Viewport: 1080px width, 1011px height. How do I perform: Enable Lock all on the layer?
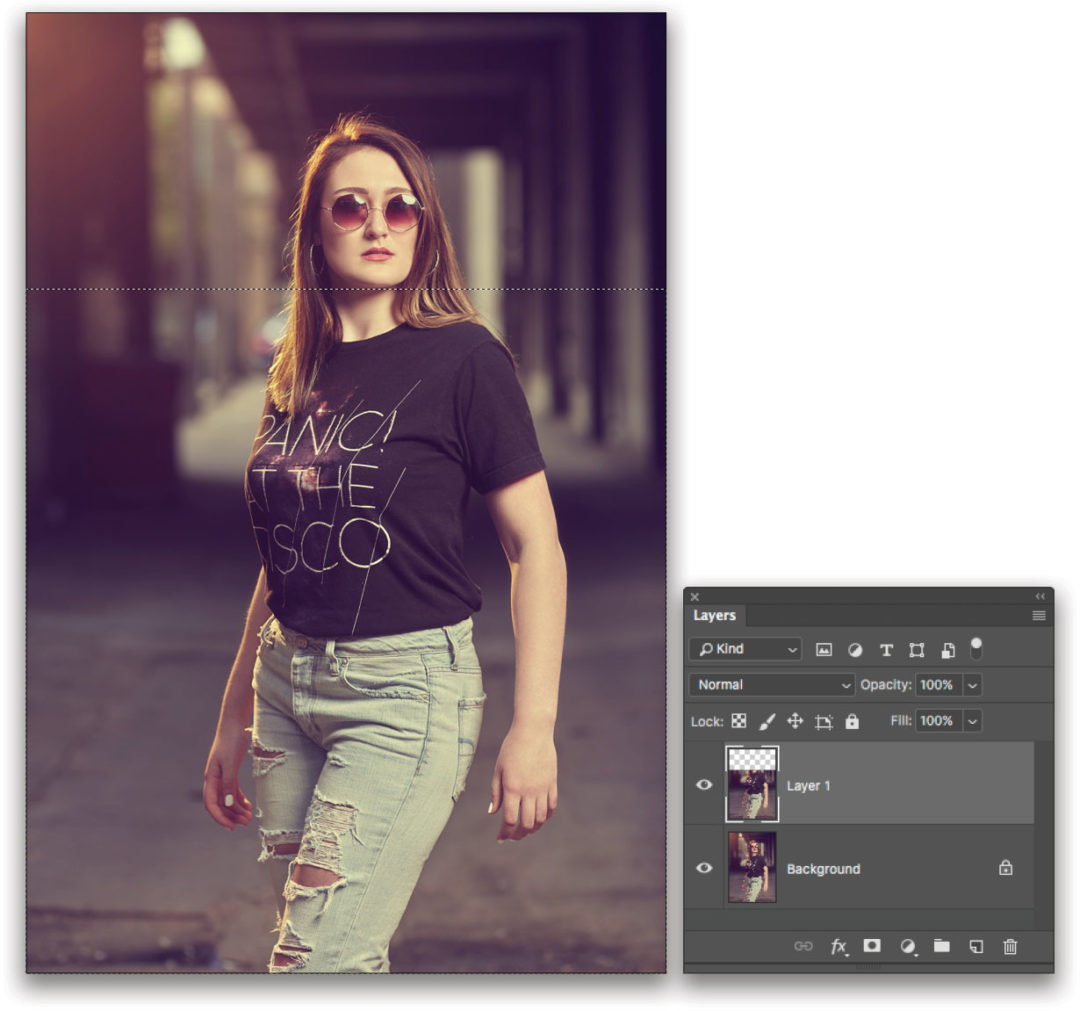(x=851, y=721)
